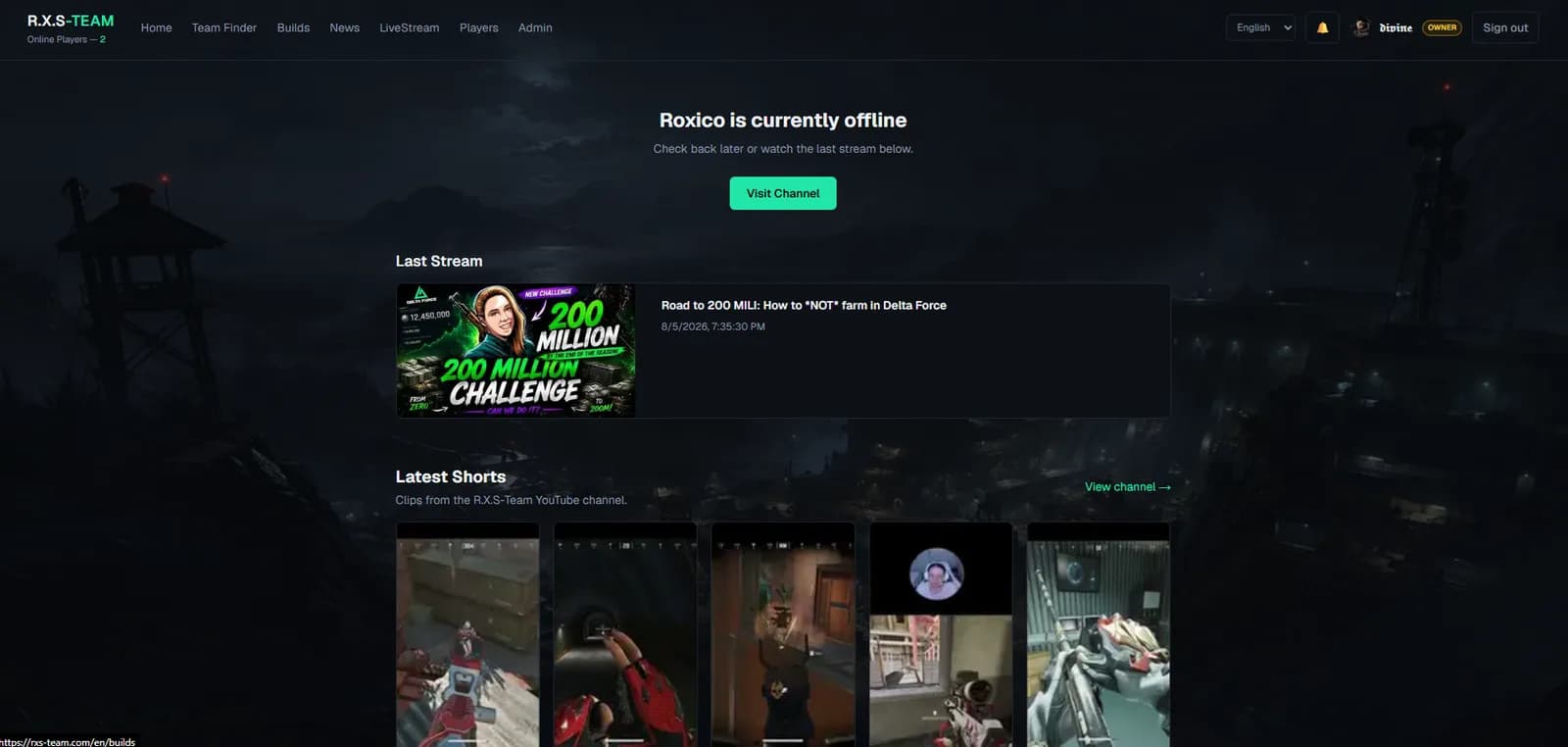Viewport: 1568px width, 747px height.
Task: Play the second short with the tunnel view
Action: [625, 634]
